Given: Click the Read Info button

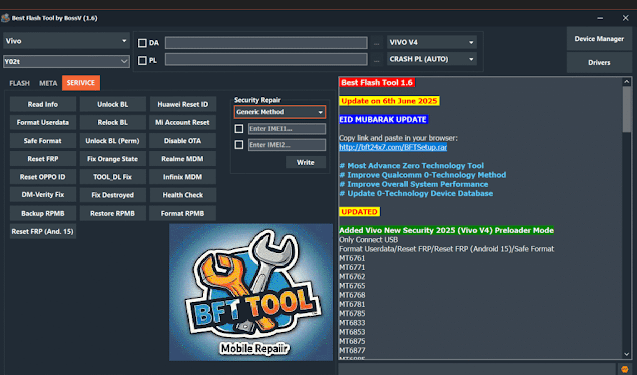Looking at the screenshot, I should tap(43, 104).
